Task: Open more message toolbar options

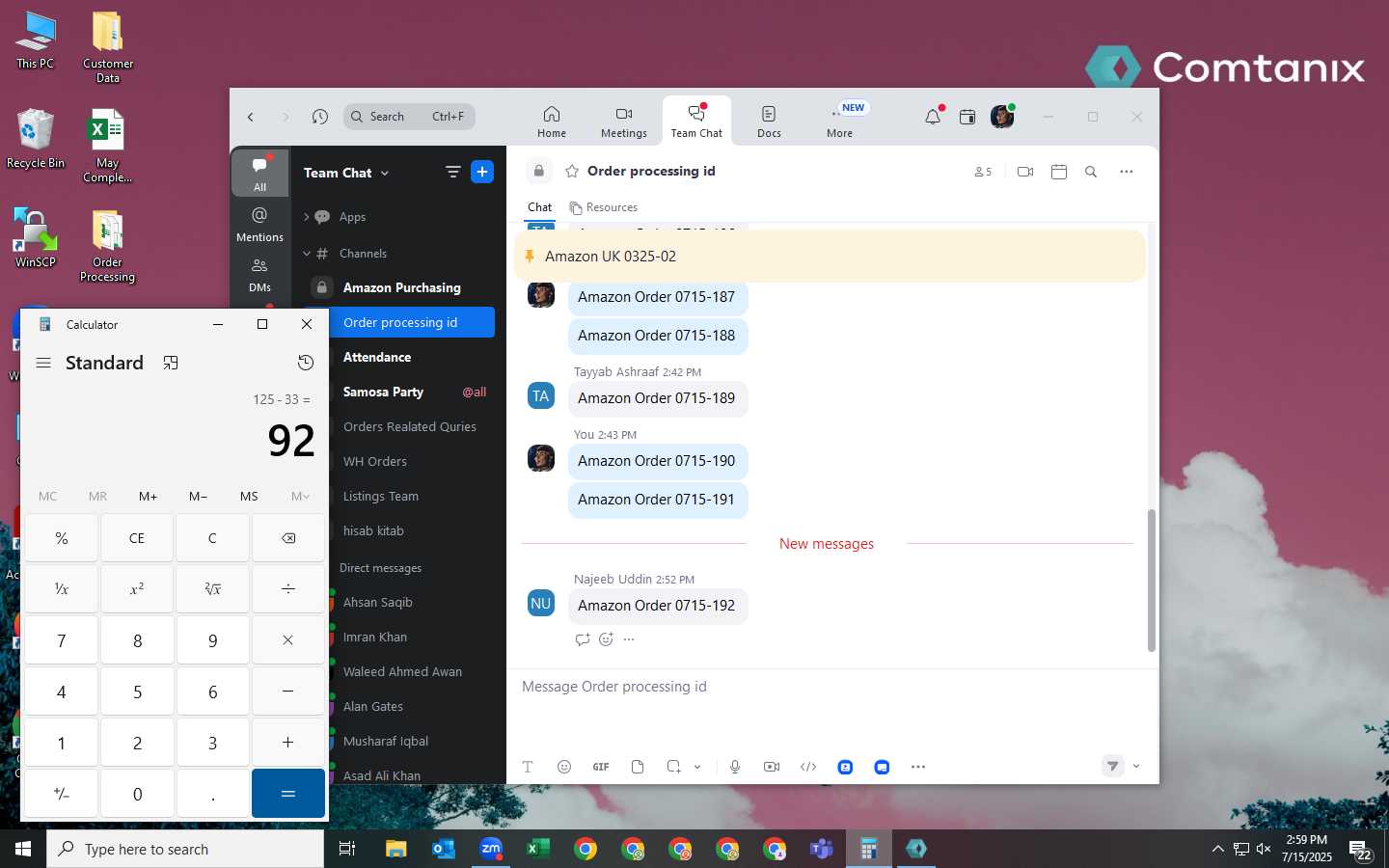Action: [918, 767]
